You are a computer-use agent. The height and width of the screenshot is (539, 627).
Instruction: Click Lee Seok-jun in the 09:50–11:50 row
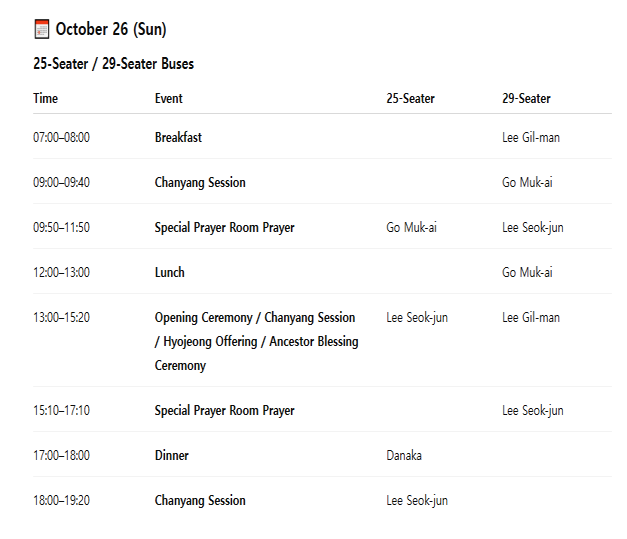click(x=532, y=227)
